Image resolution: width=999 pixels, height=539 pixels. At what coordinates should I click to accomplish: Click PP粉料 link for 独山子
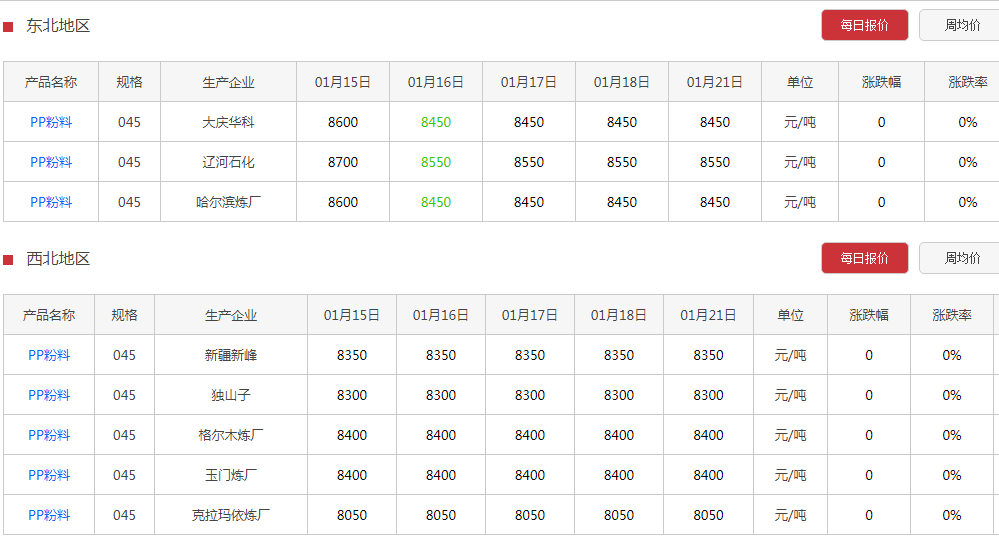coord(49,395)
